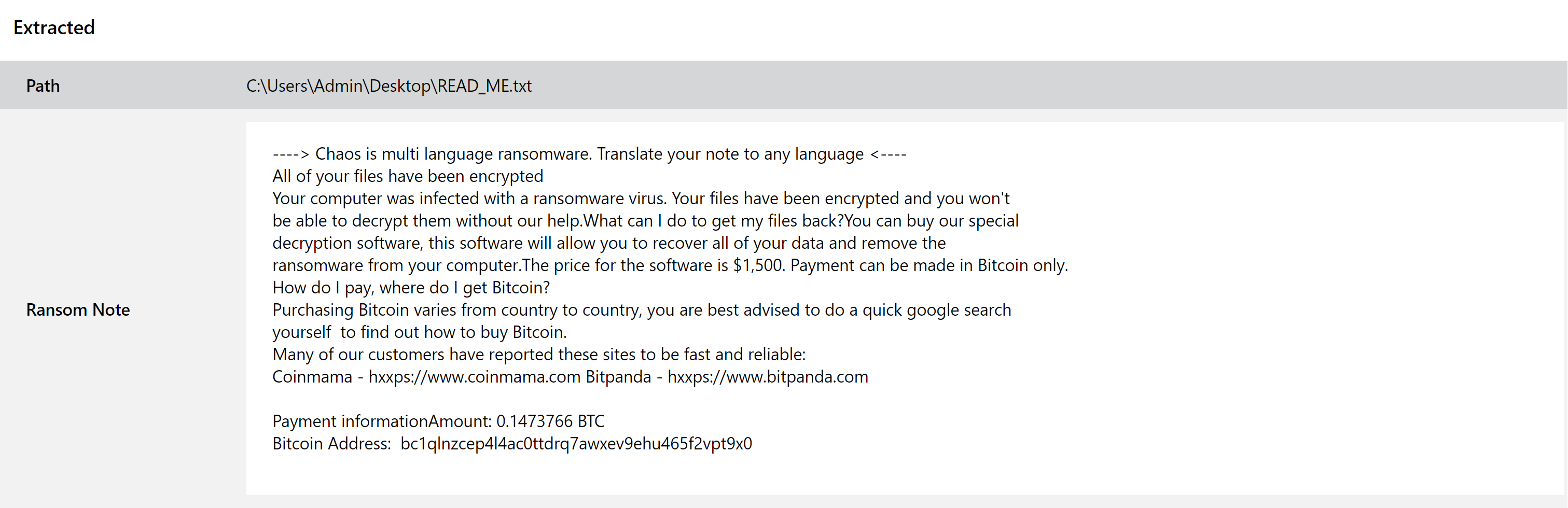The height and width of the screenshot is (508, 1568).
Task: Click the bitpanda.com URL text
Action: coord(768,376)
